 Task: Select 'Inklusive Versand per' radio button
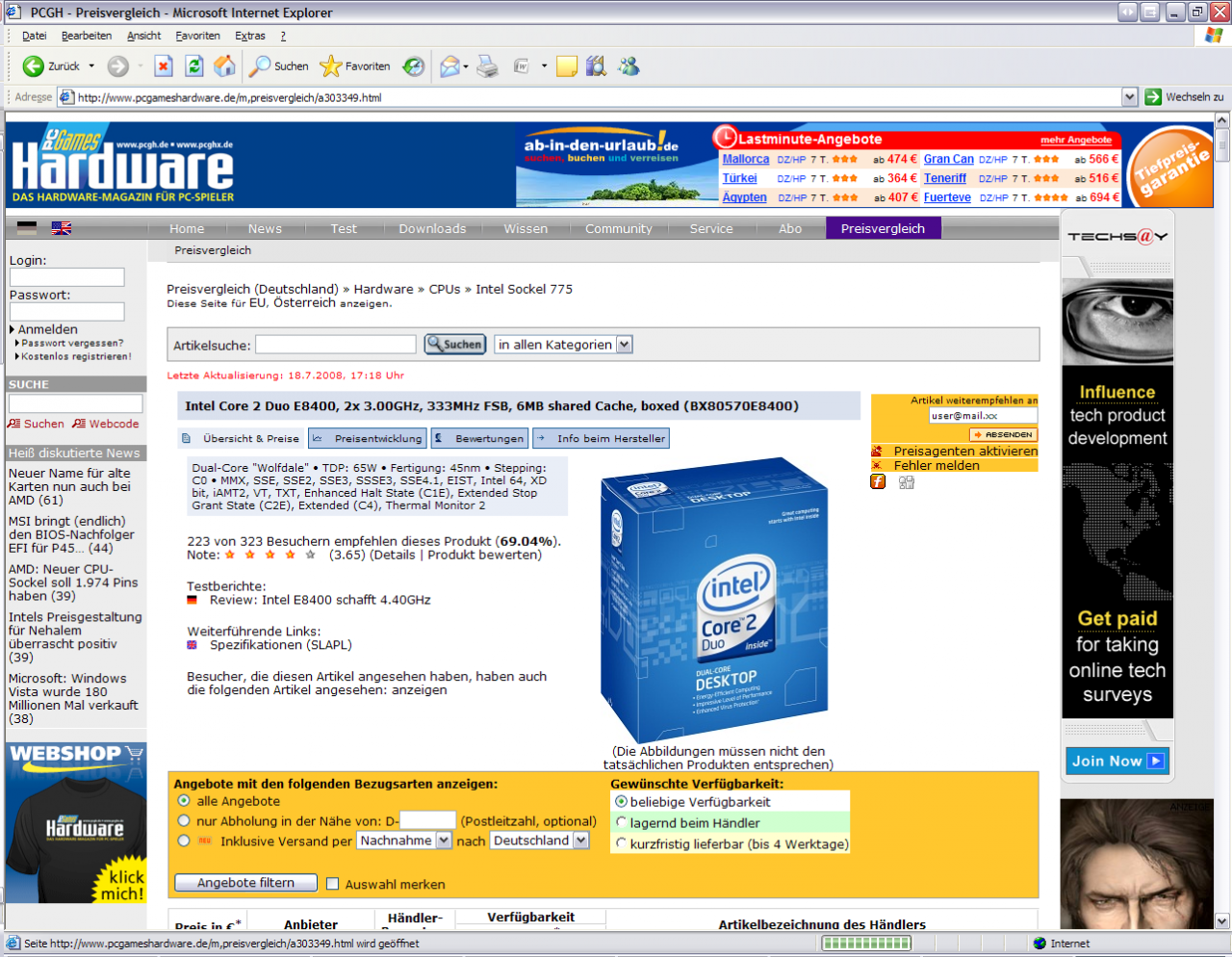point(184,841)
